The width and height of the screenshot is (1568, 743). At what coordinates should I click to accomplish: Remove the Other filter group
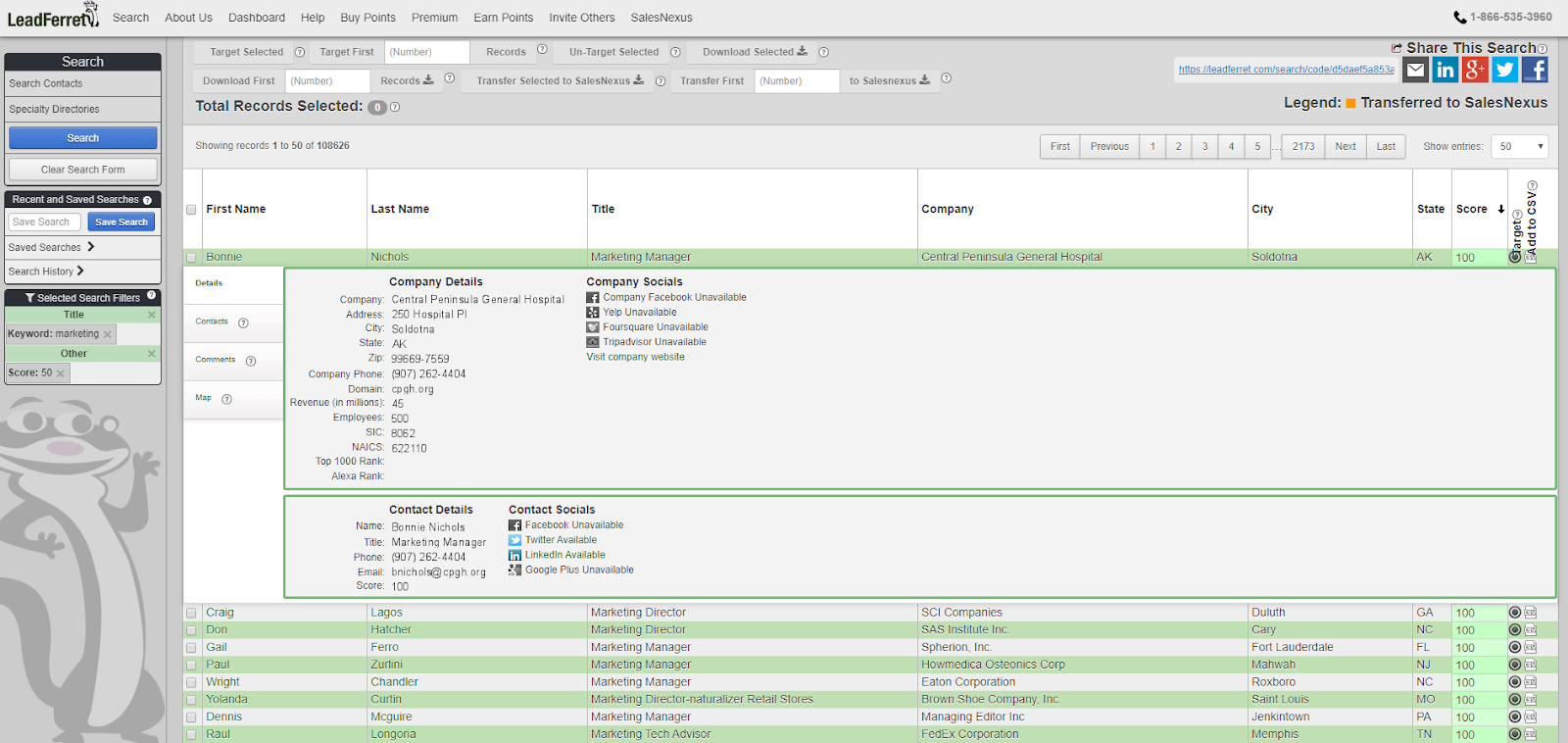[152, 354]
